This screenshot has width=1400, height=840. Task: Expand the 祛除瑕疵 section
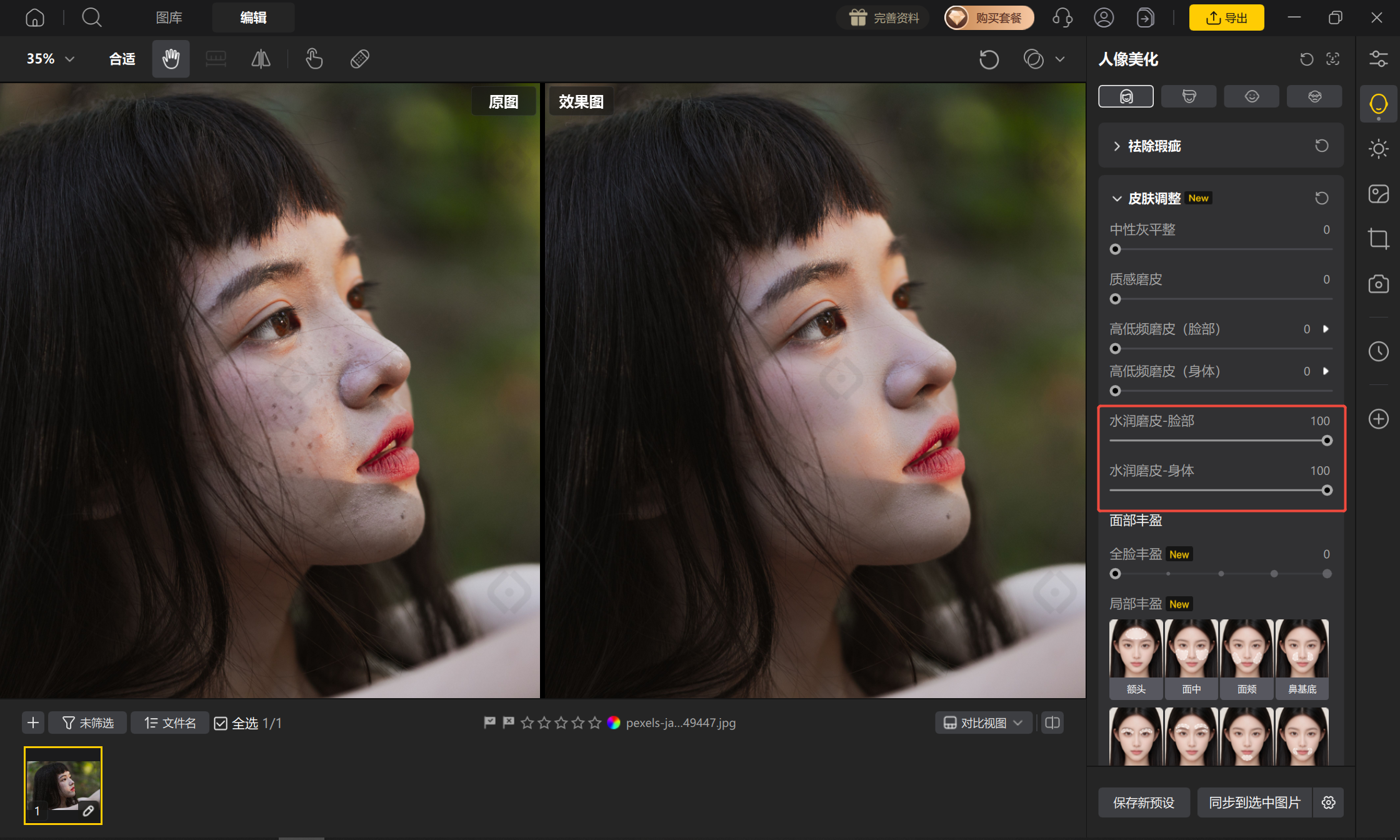[x=1117, y=146]
